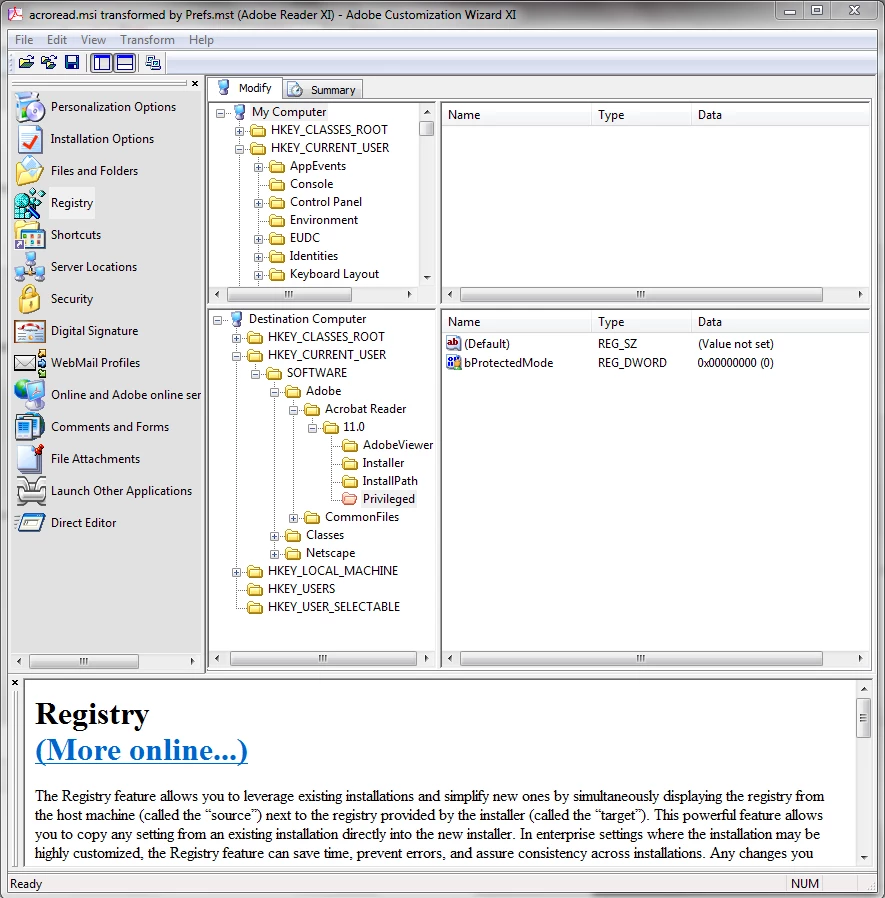Sort destination pane by Data column
This screenshot has height=898, width=885.
pos(780,322)
